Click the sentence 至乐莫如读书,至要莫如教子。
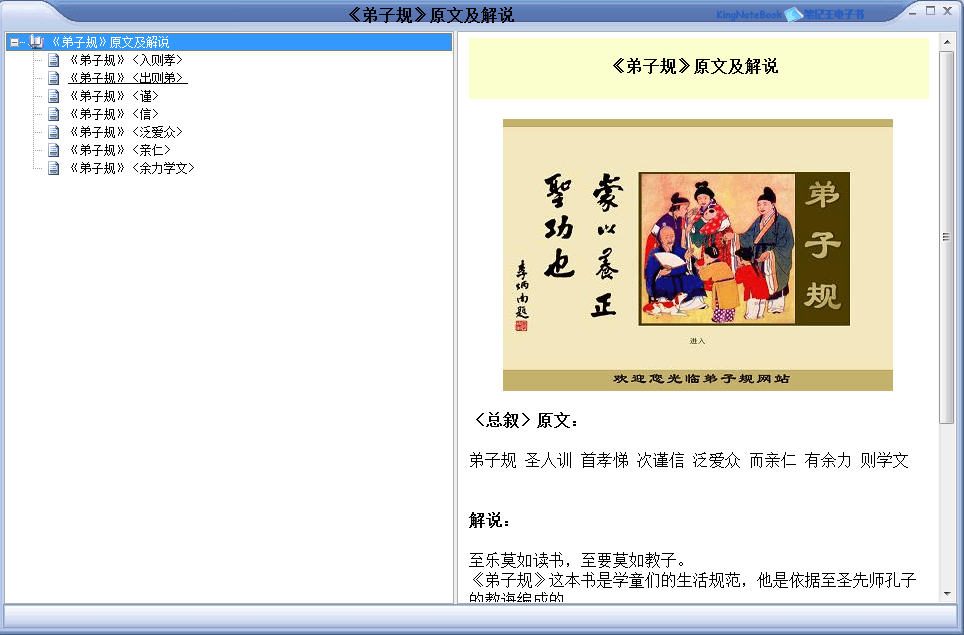964x635 pixels. [x=578, y=560]
